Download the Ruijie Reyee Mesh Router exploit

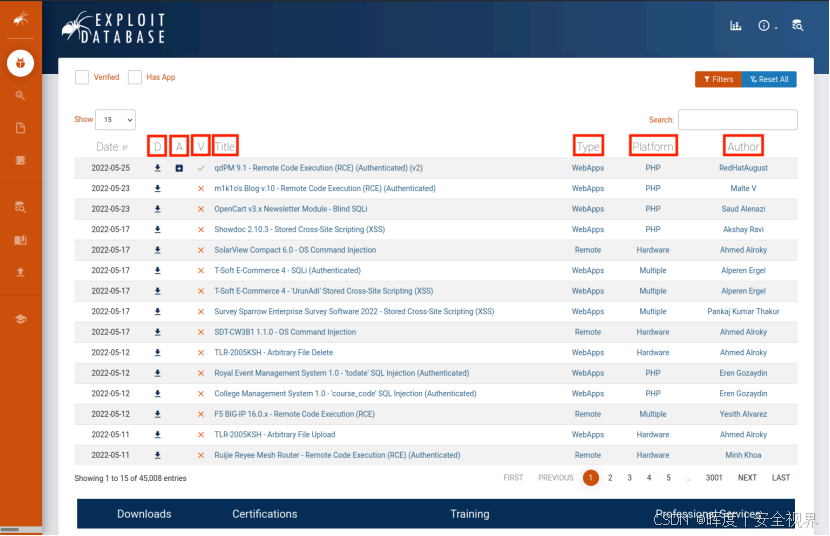click(x=157, y=455)
